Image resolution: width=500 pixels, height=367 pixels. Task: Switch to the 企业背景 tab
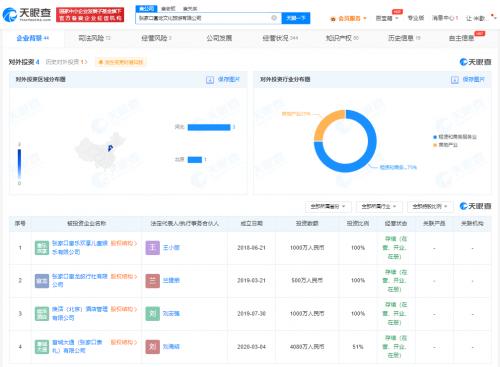(x=33, y=38)
